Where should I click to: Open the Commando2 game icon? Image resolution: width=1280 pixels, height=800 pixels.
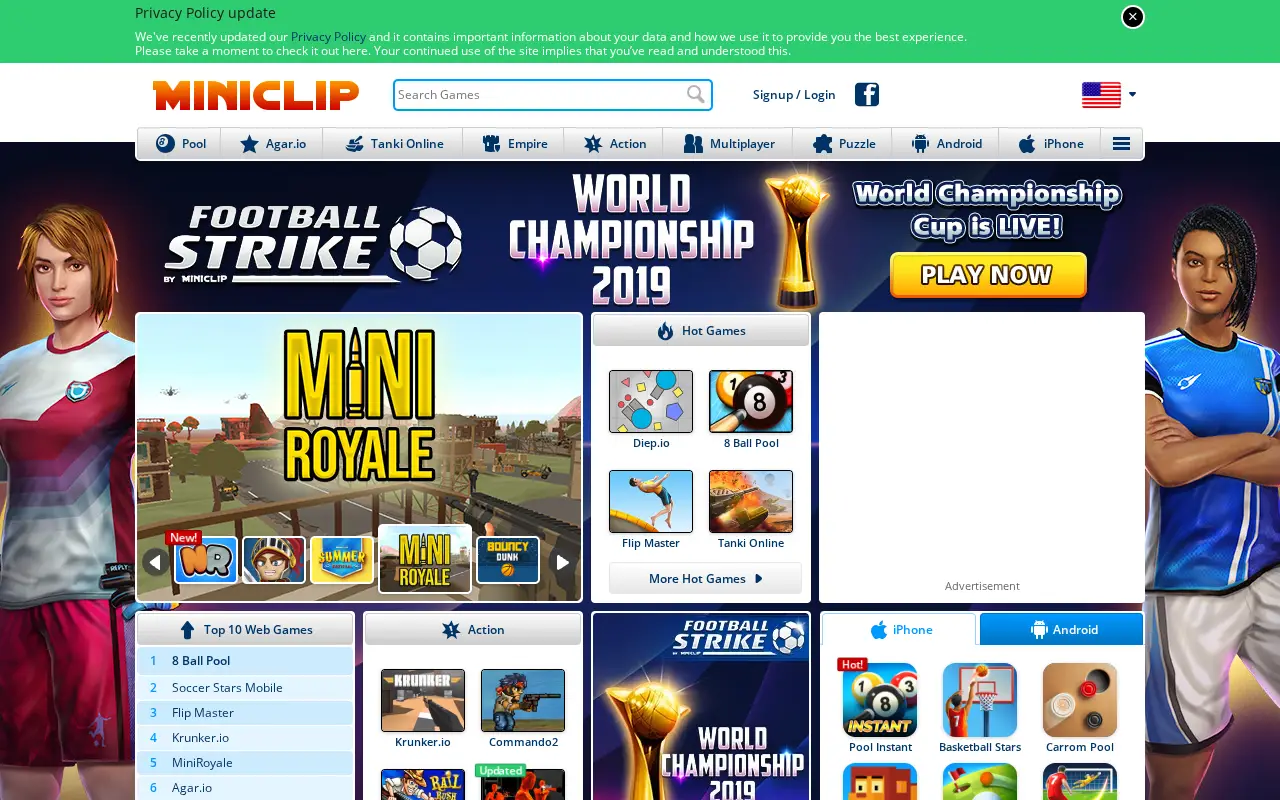523,700
